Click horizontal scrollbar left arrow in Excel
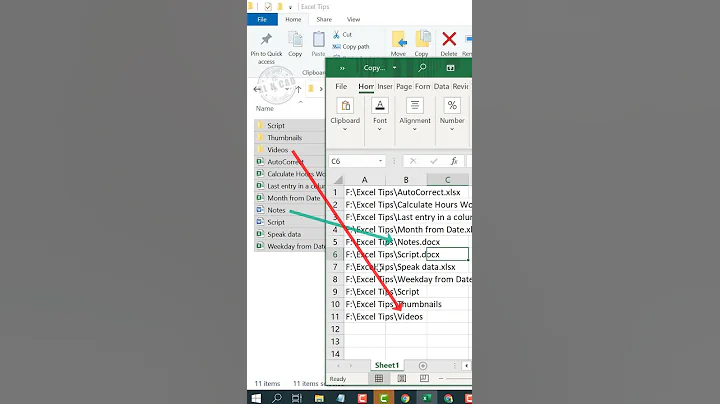Viewport: 720px width, 404px height. (x=467, y=366)
